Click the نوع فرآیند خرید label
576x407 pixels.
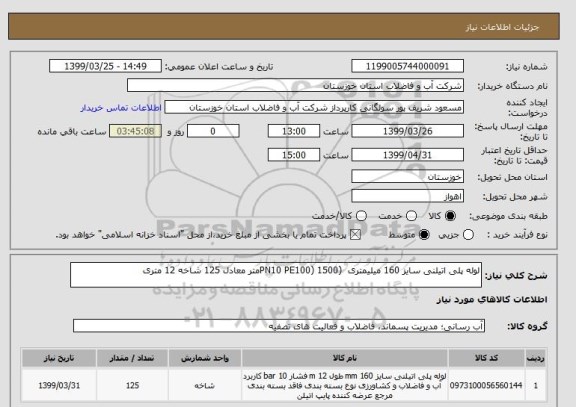pyautogui.click(x=517, y=235)
